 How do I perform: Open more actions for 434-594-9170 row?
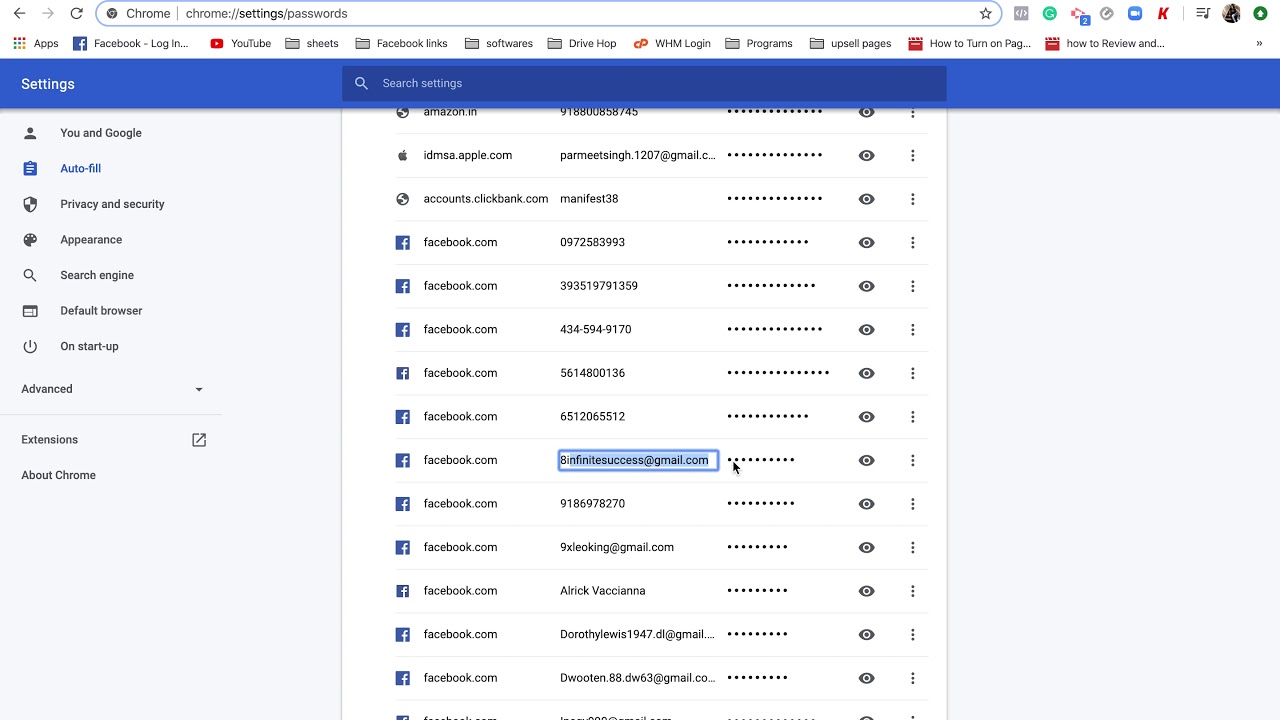pos(912,330)
